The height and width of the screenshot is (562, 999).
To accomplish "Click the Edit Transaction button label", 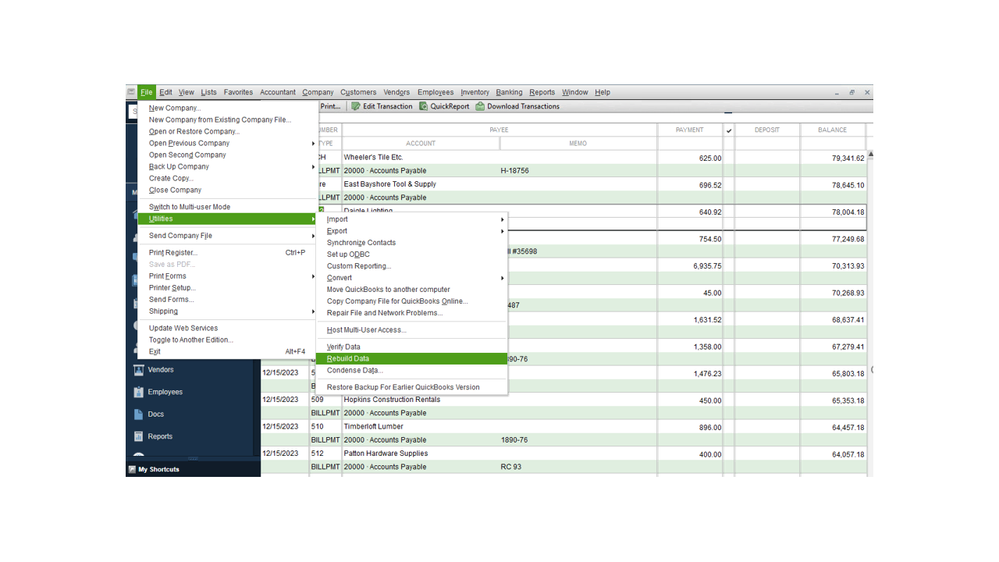I will pos(387,106).
